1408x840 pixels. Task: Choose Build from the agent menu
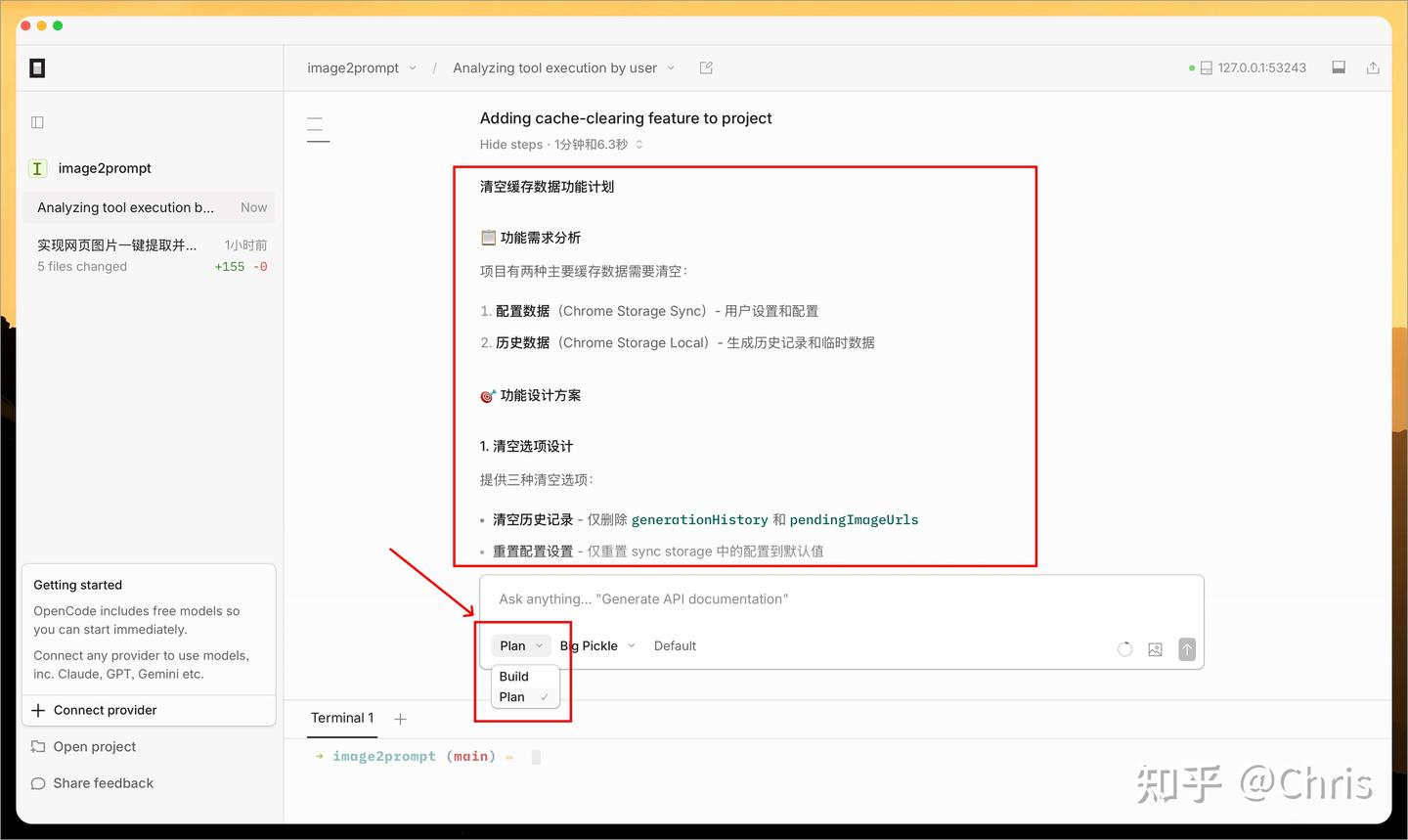(525, 677)
